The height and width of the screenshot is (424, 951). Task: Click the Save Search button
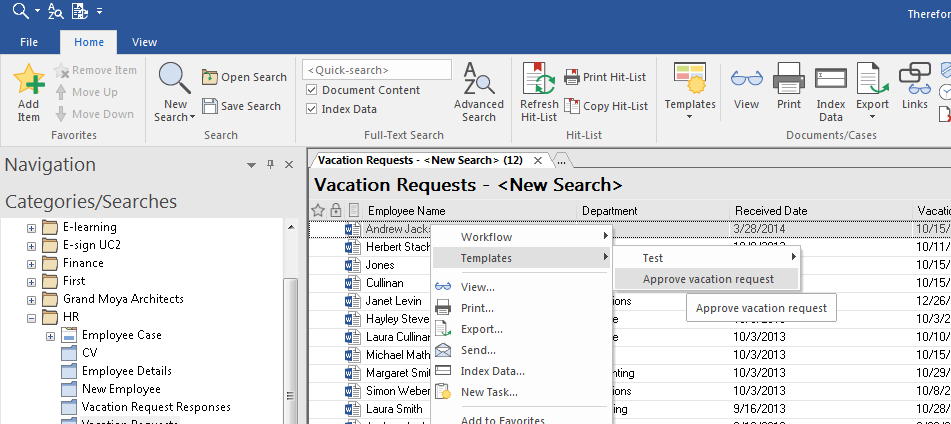[243, 106]
